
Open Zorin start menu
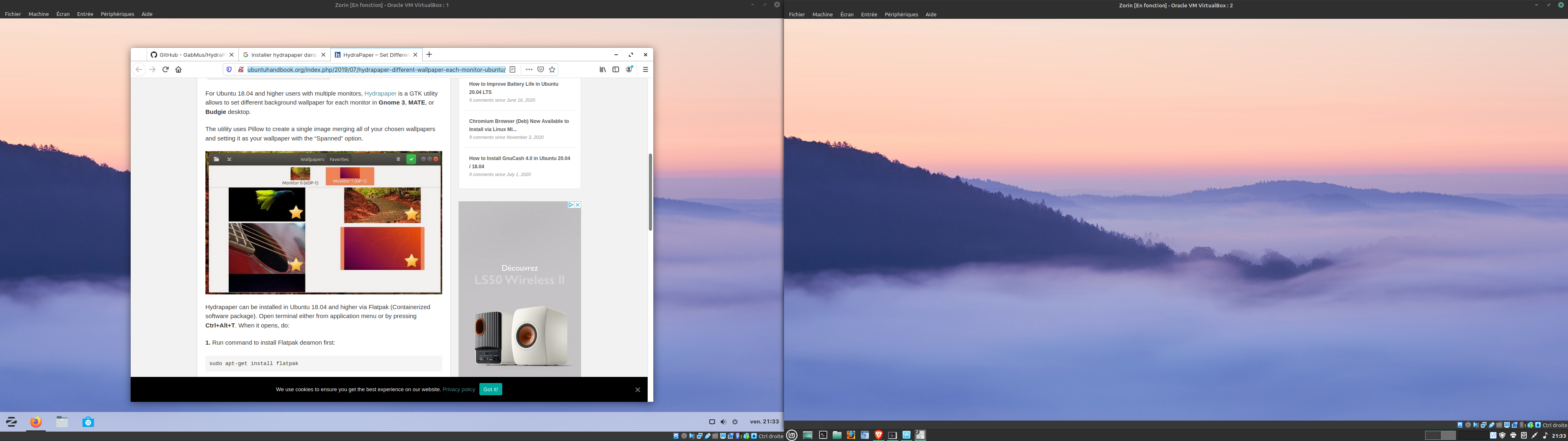click(x=11, y=421)
